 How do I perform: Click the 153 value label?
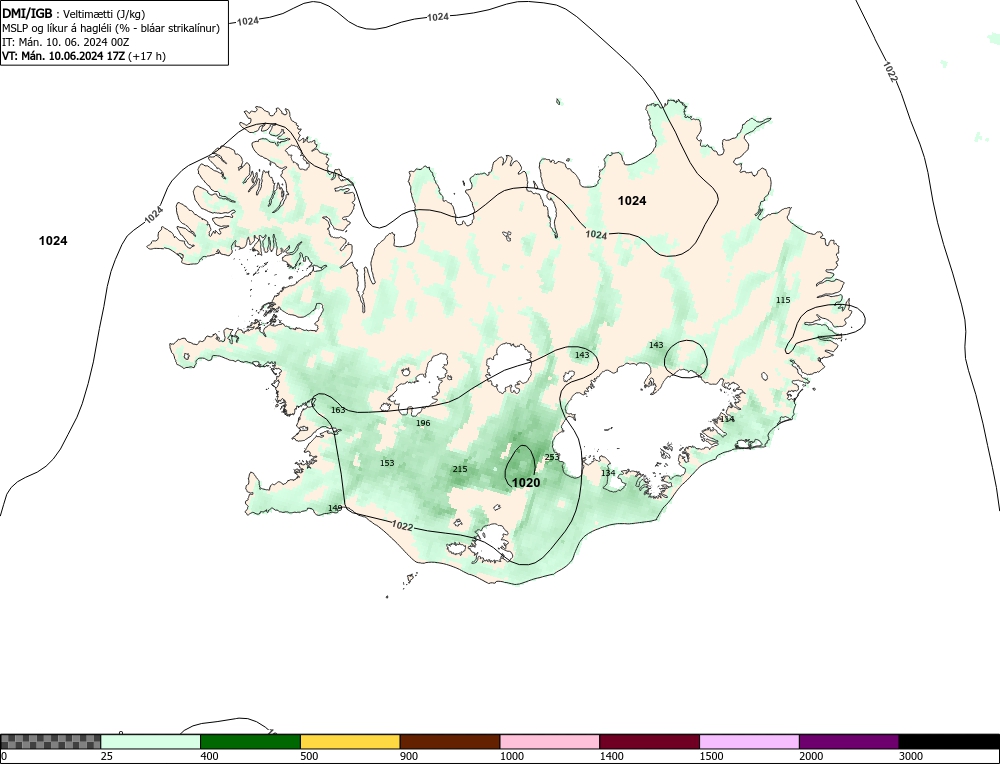[x=387, y=463]
